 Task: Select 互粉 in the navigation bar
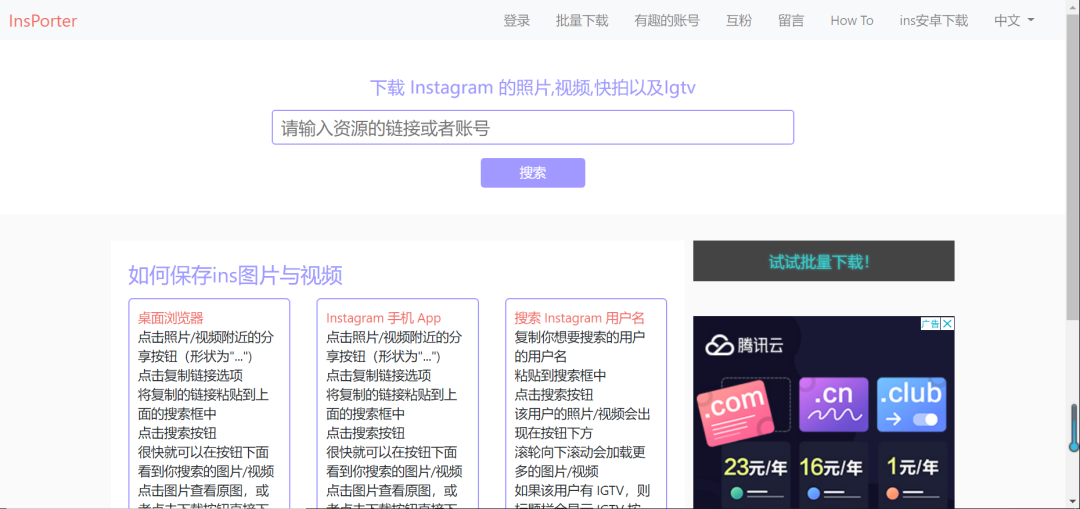pyautogui.click(x=739, y=21)
